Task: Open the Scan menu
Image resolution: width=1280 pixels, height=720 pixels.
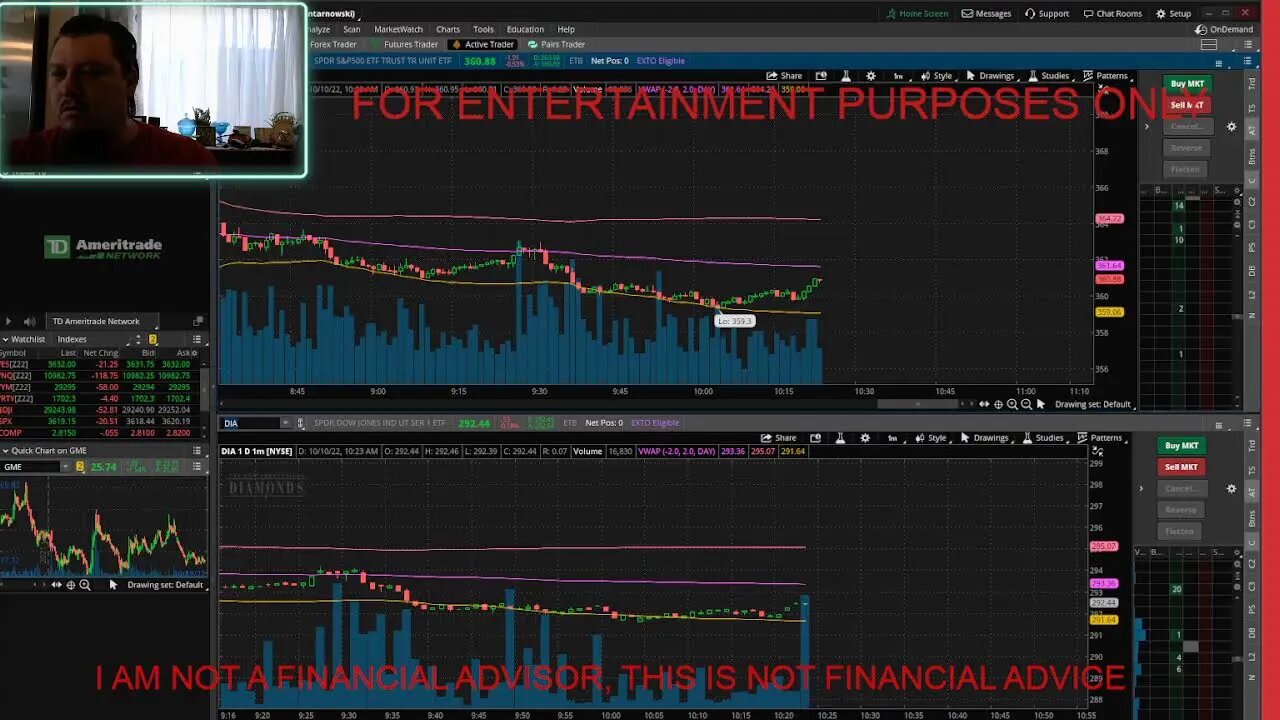Action: [351, 29]
